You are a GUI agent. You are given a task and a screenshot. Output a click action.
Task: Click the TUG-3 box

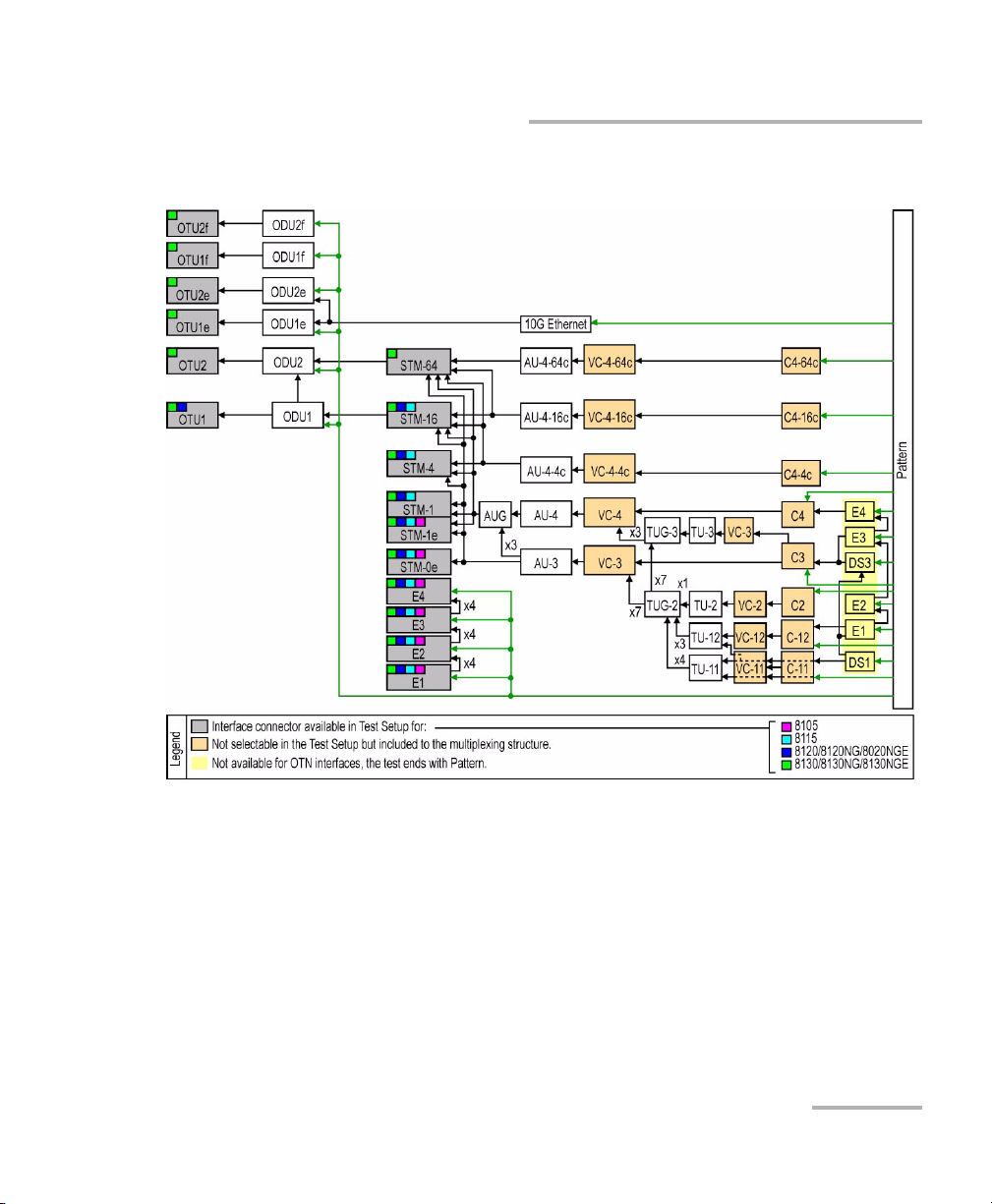tap(664, 532)
